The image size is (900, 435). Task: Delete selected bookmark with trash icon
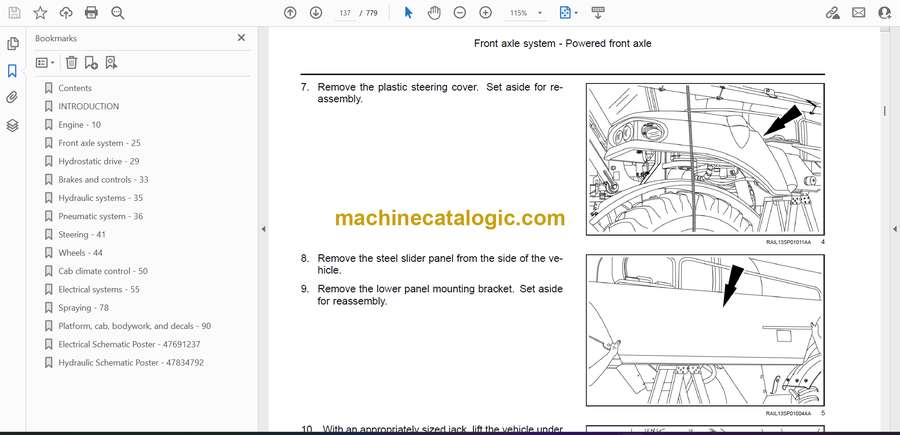[x=71, y=62]
